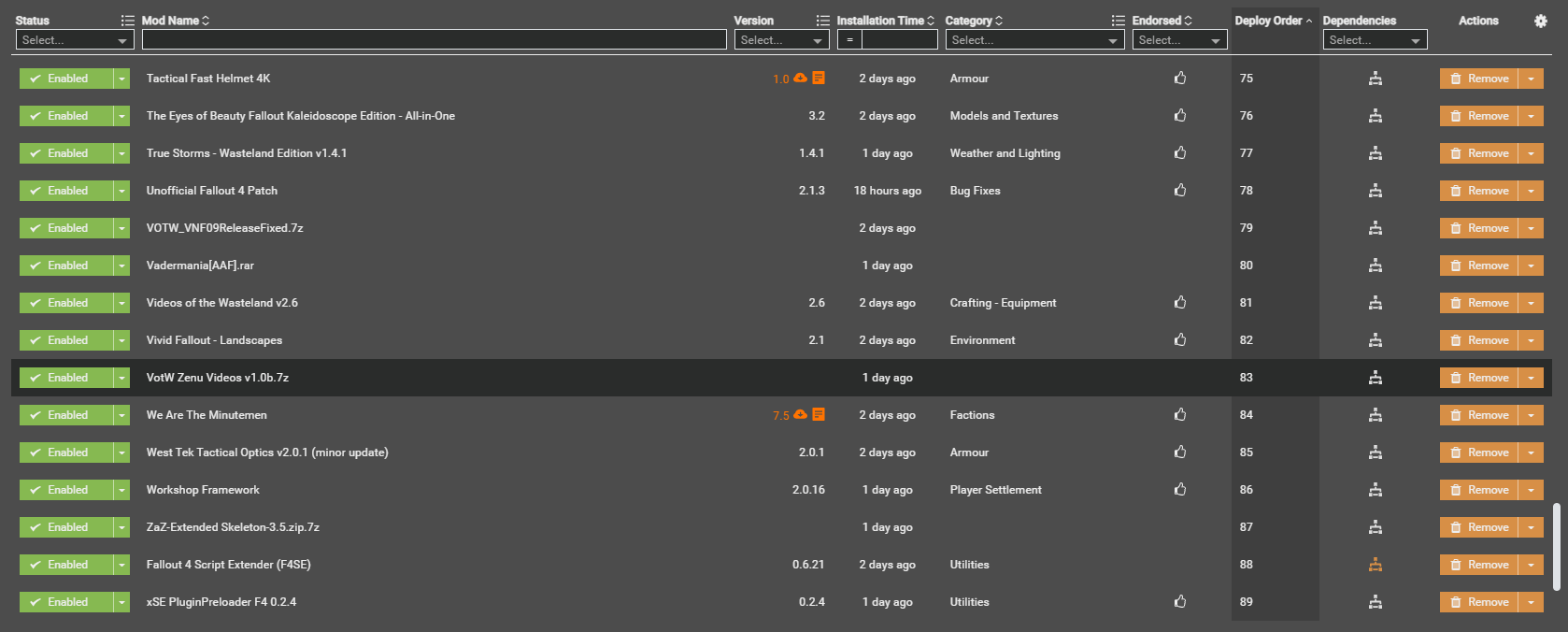This screenshot has width=1568, height=632.
Task: Open Version filter Select dropdown
Action: tap(781, 40)
